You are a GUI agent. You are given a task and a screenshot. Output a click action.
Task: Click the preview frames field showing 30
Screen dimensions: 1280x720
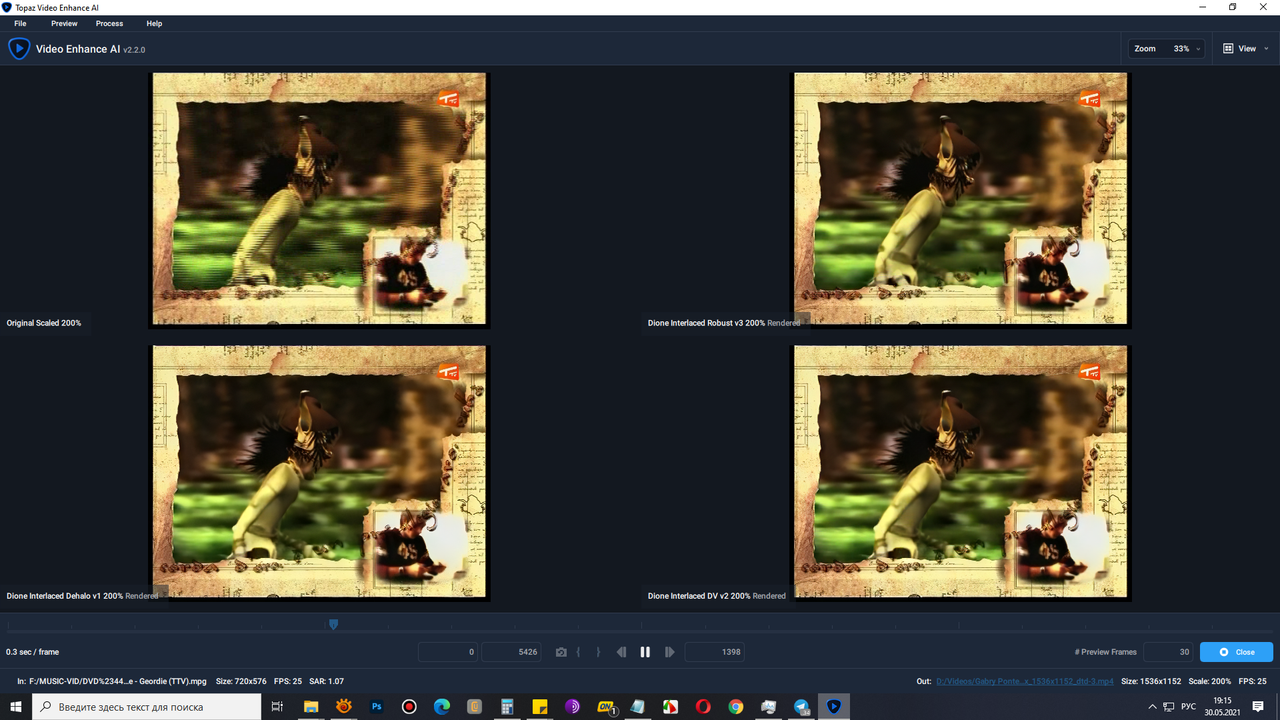pos(1168,652)
